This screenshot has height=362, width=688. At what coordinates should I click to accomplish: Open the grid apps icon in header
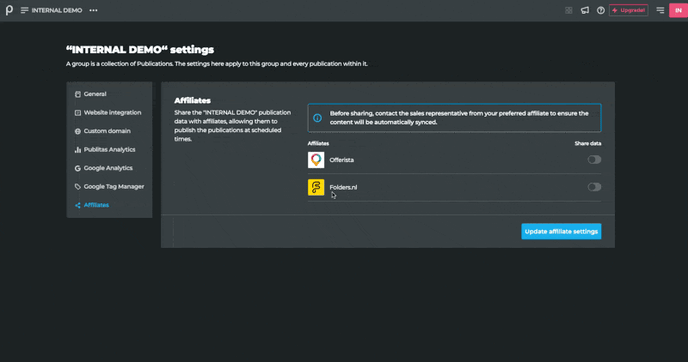(569, 10)
